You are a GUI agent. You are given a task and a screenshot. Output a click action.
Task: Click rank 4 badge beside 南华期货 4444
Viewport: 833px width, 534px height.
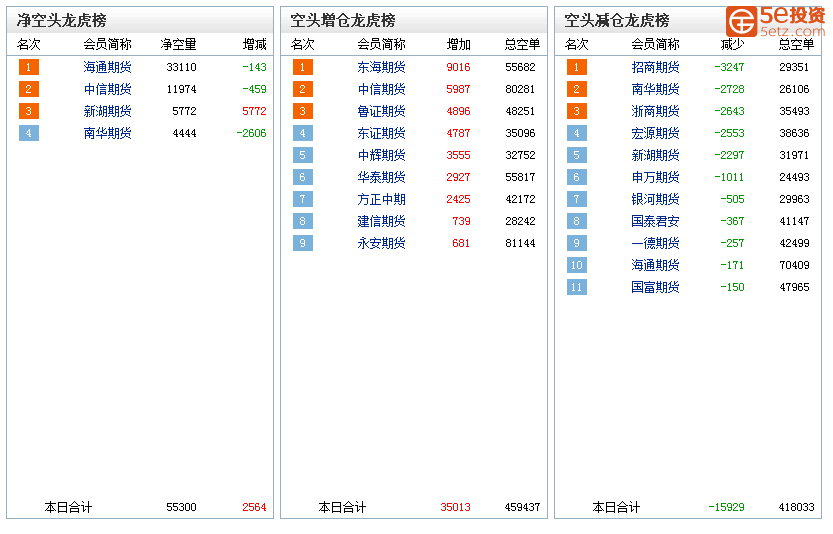click(29, 133)
